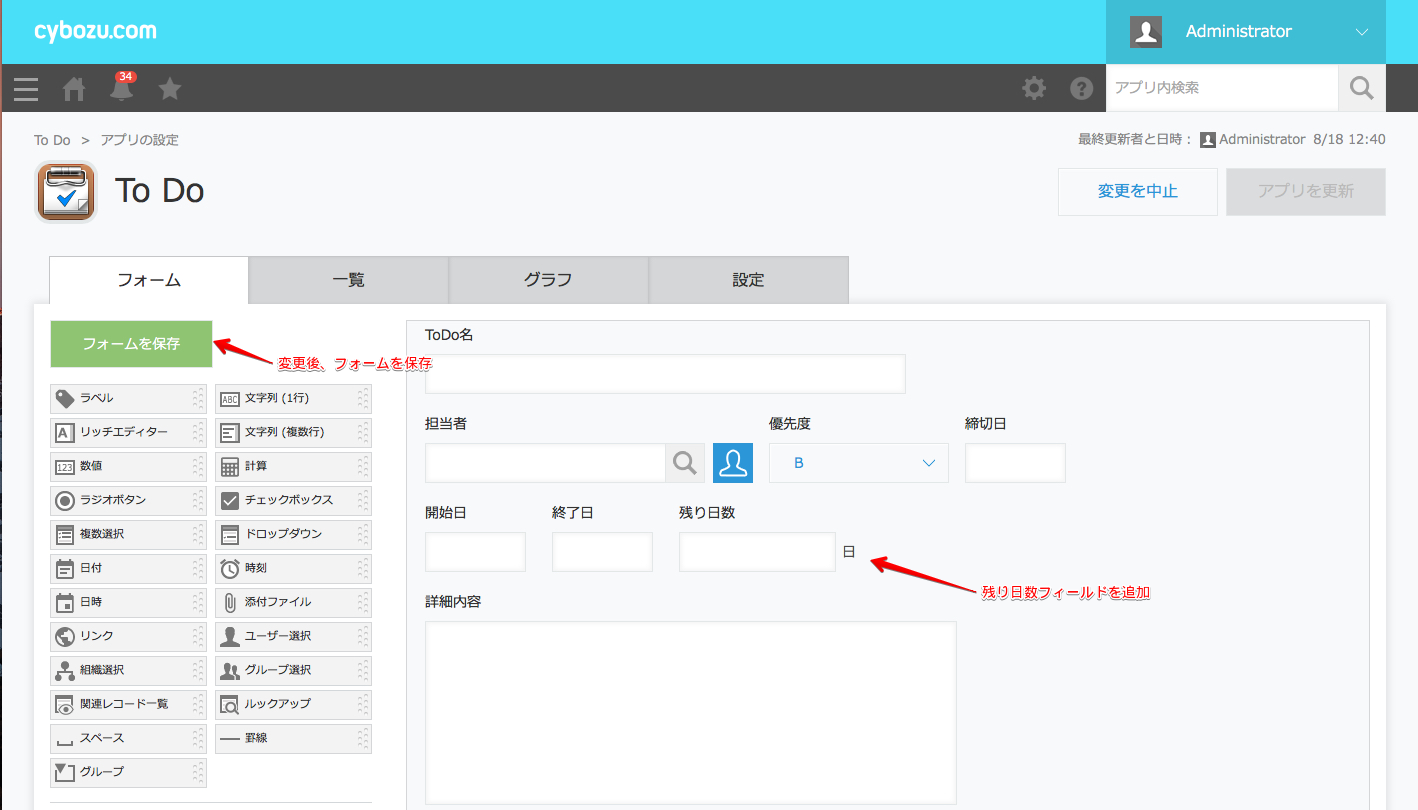Click inside the ToDo名 input field
The height and width of the screenshot is (810, 1418).
[664, 373]
